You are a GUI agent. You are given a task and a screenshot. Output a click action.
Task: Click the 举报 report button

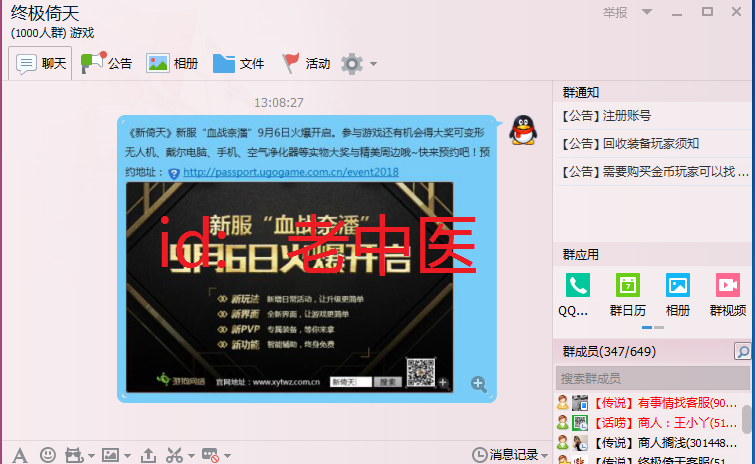(x=615, y=13)
